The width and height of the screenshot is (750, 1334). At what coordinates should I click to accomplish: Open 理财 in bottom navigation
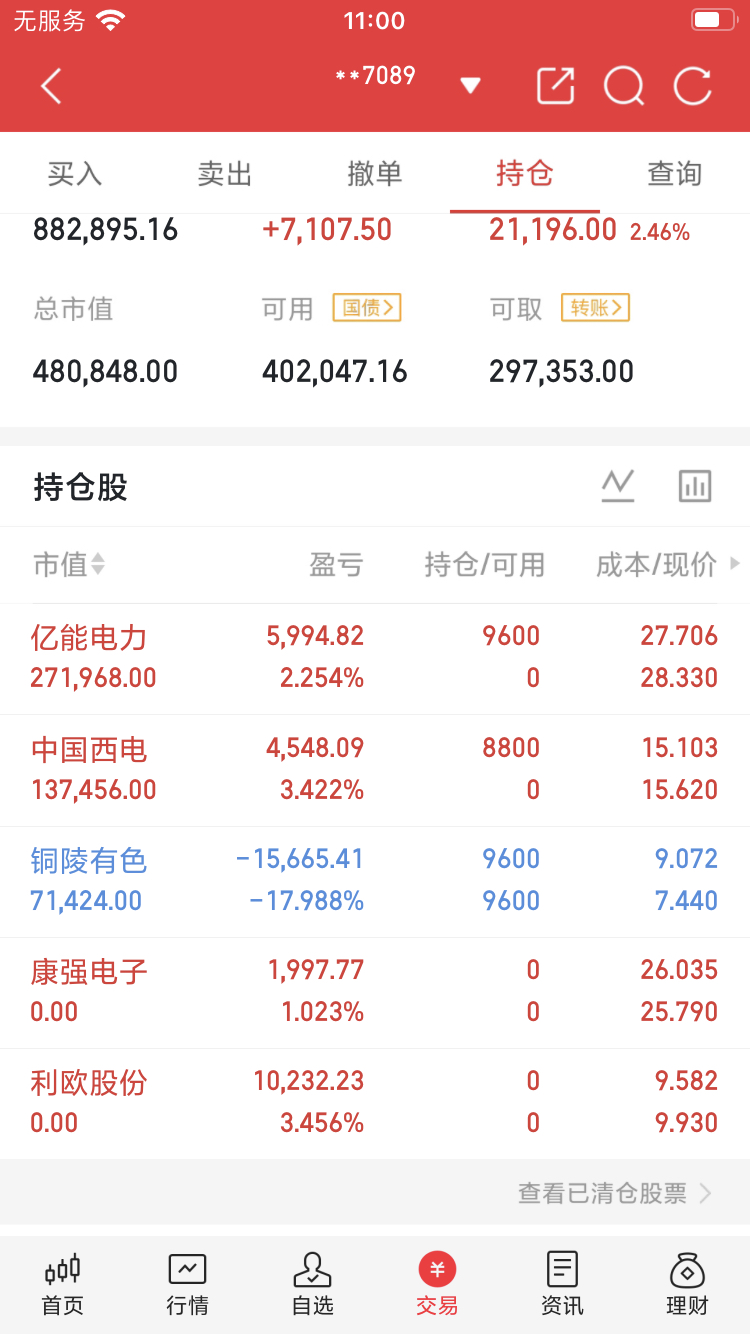point(687,1283)
